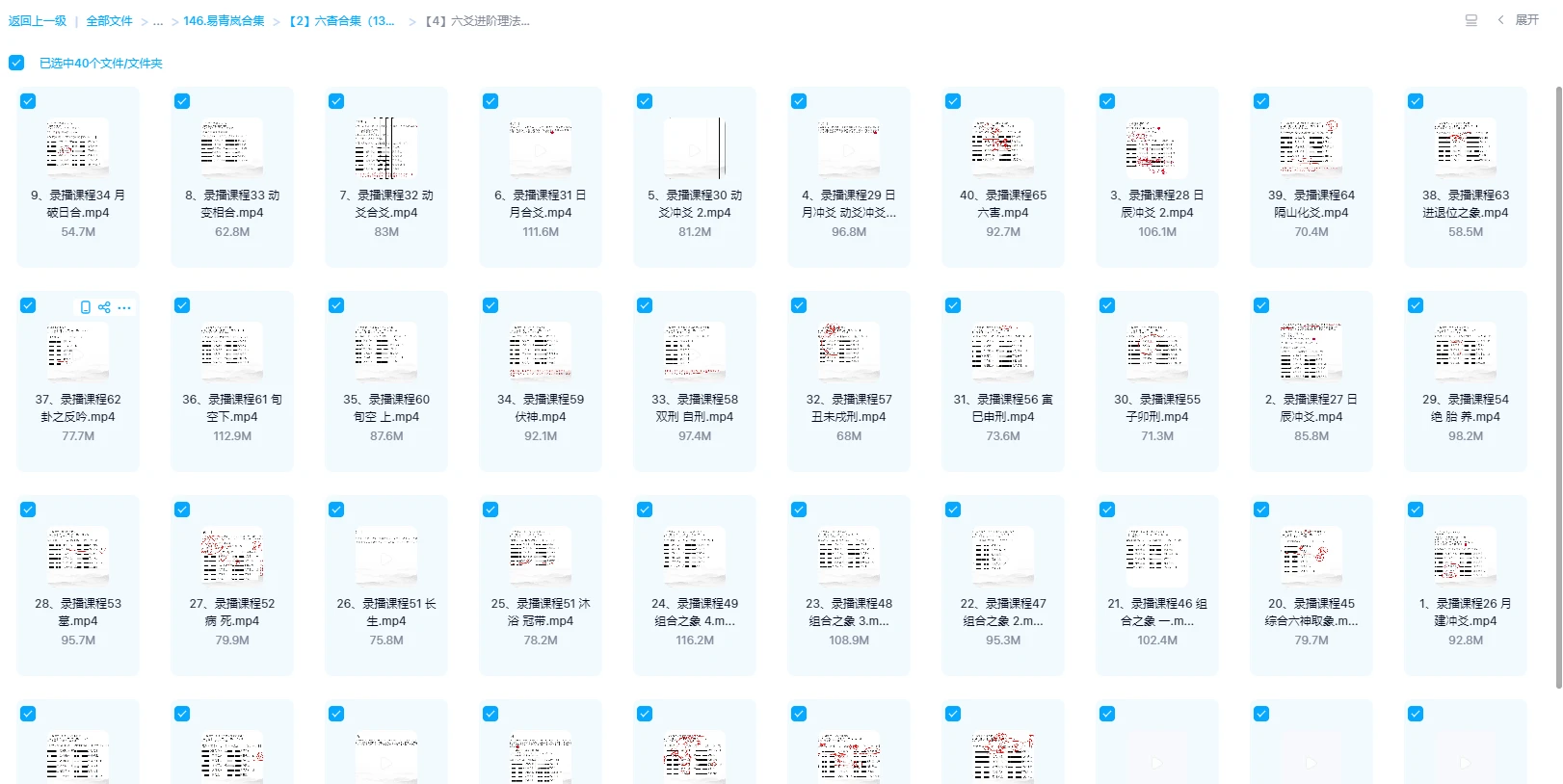
Task: Click file name 录播课程55 子卯刑.mp4
Action: pyautogui.click(x=1157, y=407)
